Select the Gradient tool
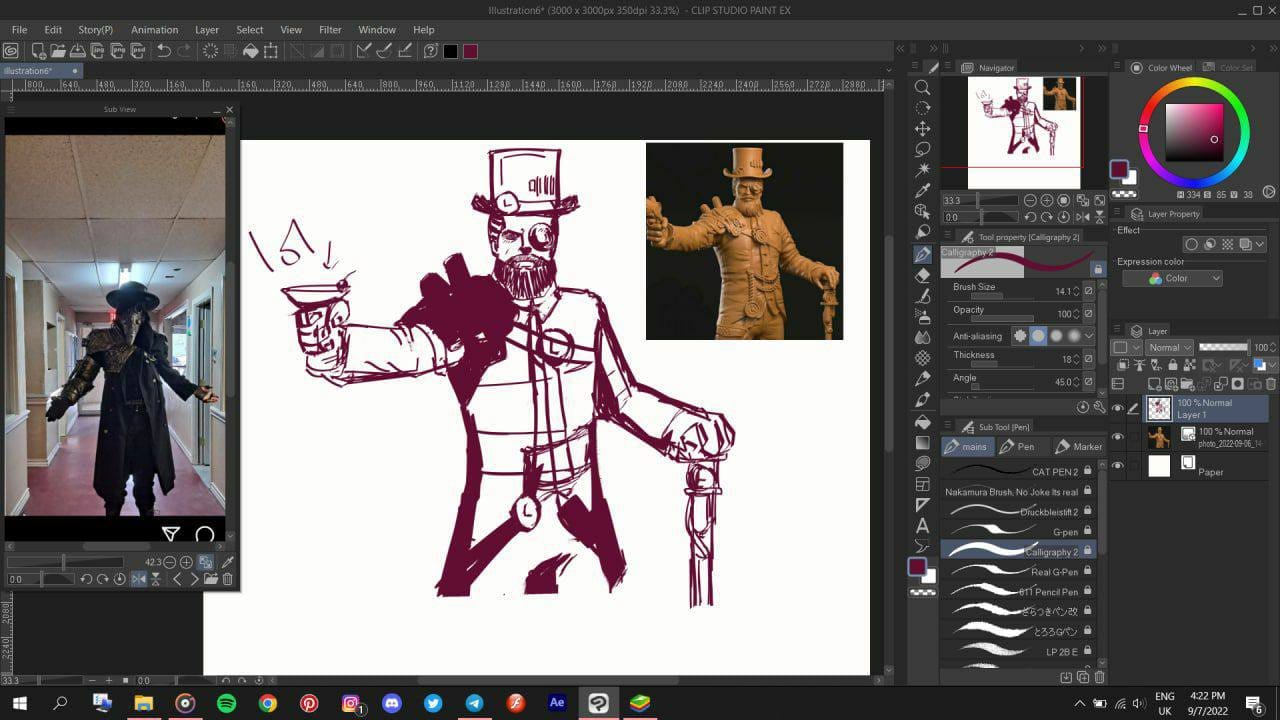This screenshot has height=720, width=1280. (922, 442)
